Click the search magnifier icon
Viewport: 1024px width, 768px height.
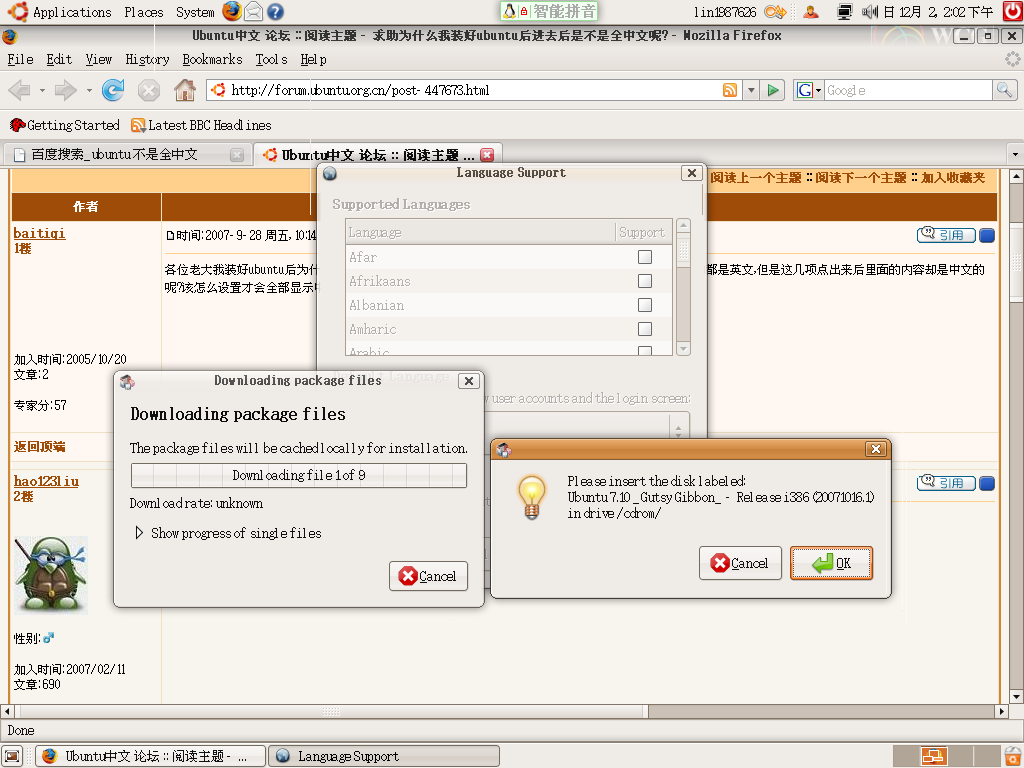click(x=1004, y=90)
